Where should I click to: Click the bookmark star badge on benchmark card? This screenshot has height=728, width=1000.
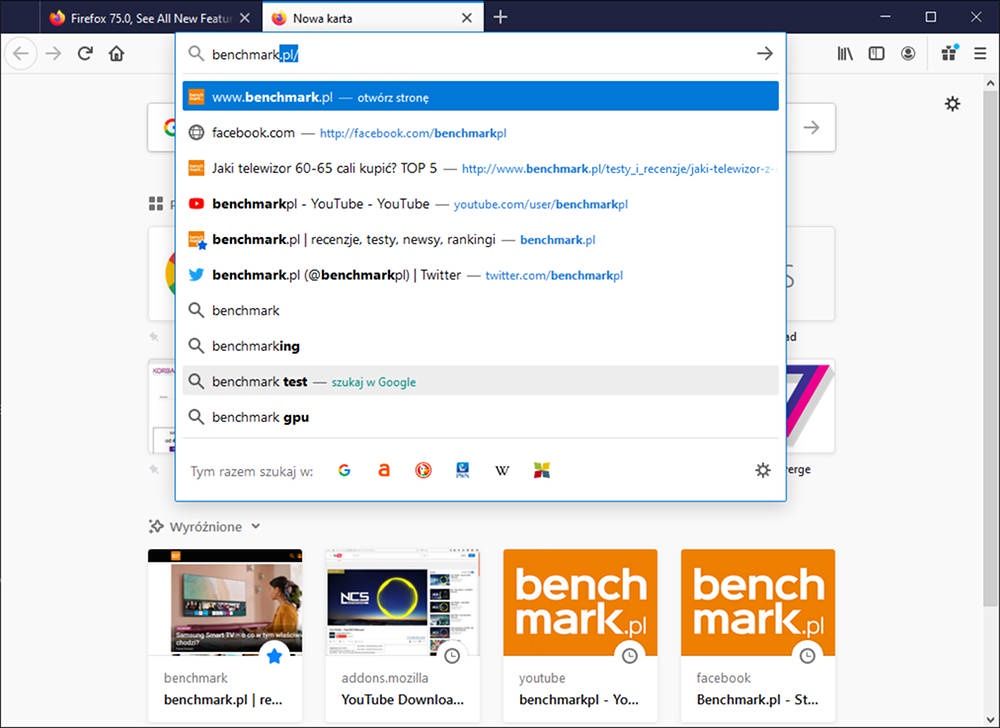(x=274, y=655)
